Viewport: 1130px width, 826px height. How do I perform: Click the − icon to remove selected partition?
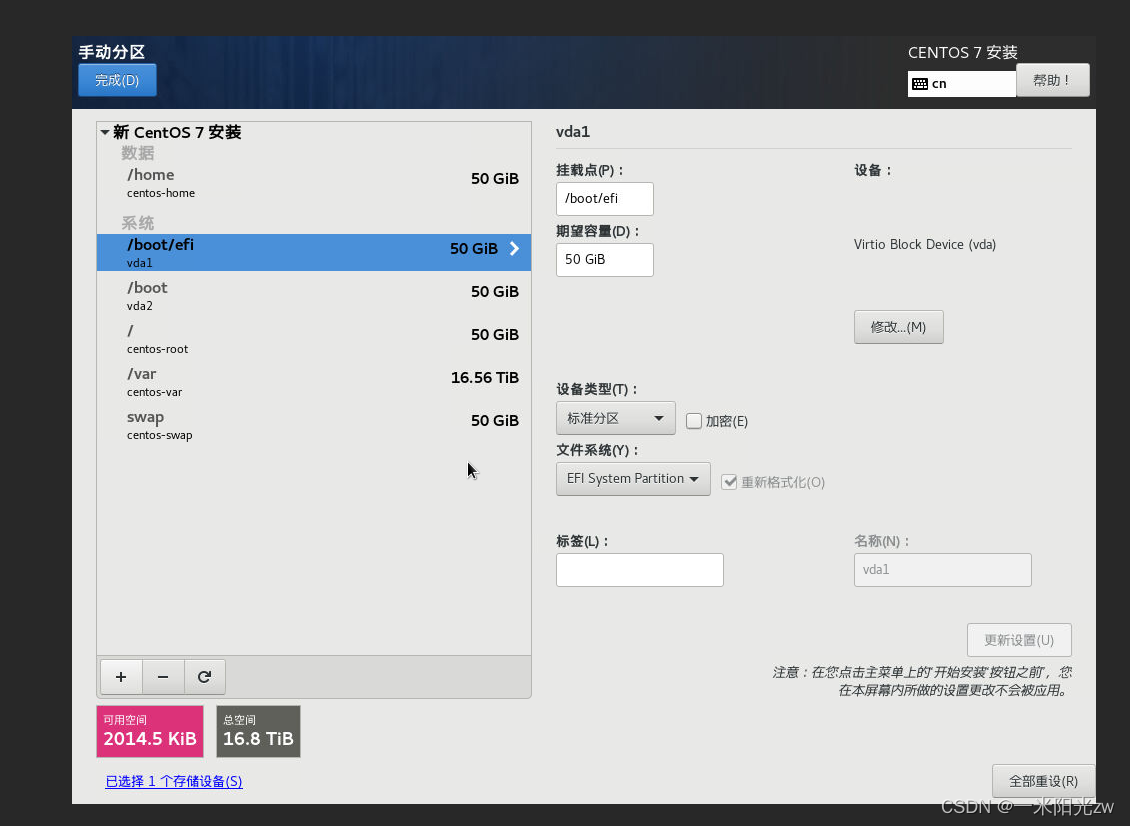click(162, 676)
